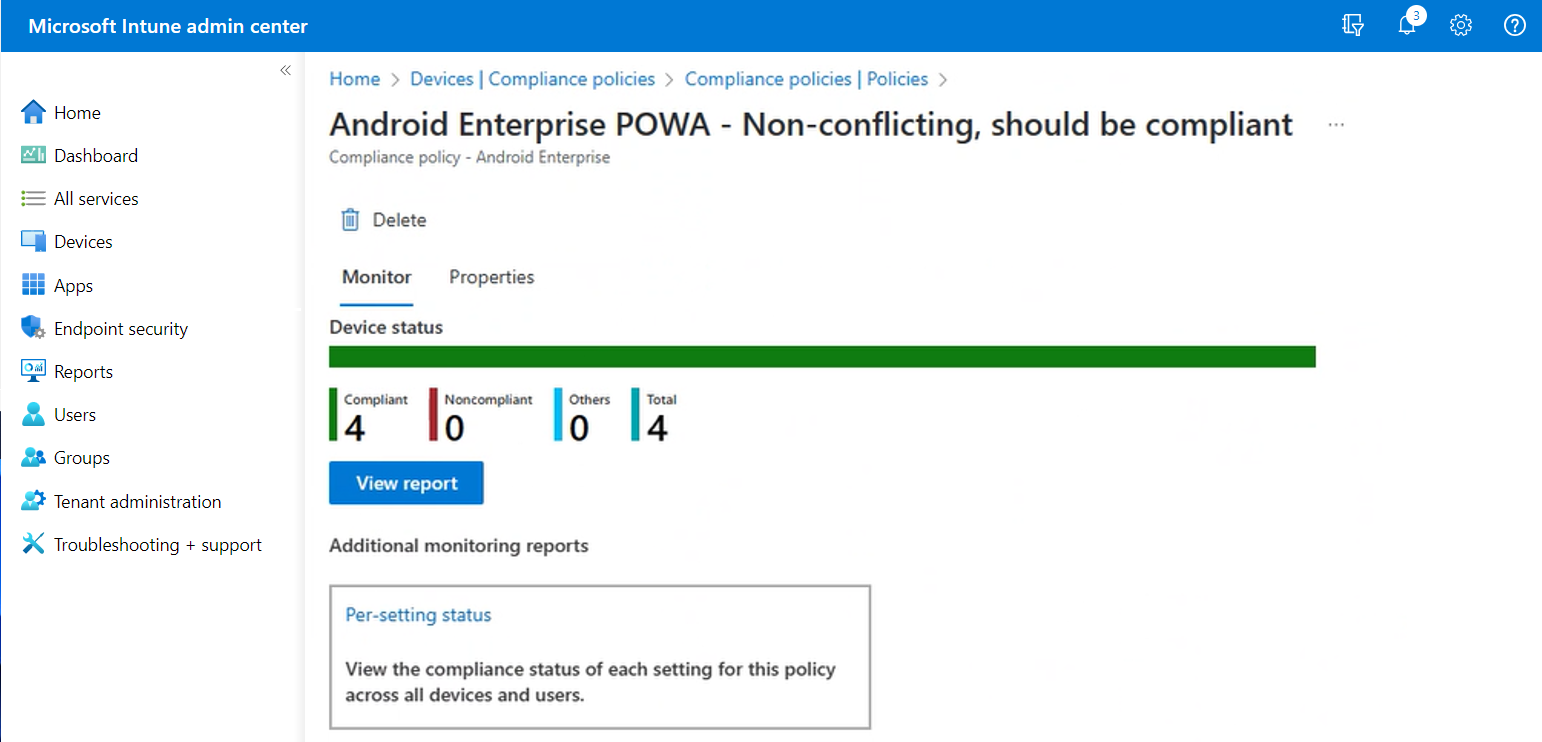Open Tenant administration
Image resolution: width=1542 pixels, height=742 pixels.
[x=137, y=500]
